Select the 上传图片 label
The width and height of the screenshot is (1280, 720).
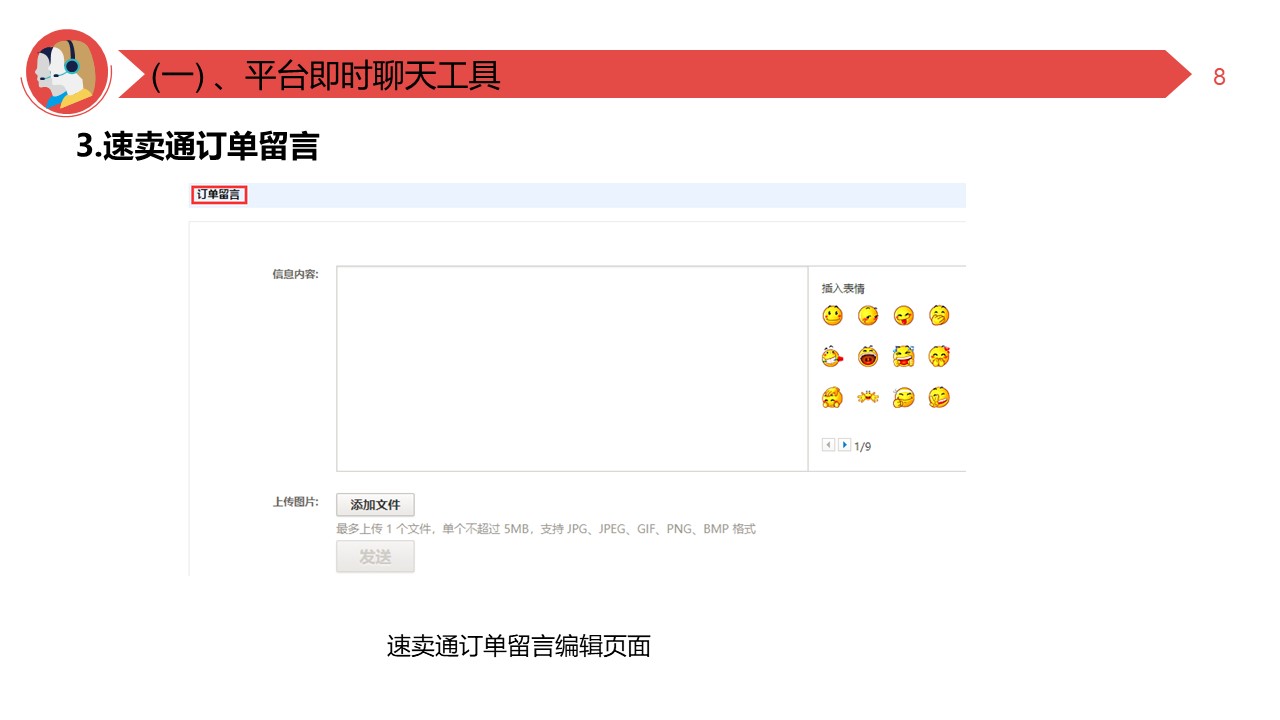click(295, 502)
